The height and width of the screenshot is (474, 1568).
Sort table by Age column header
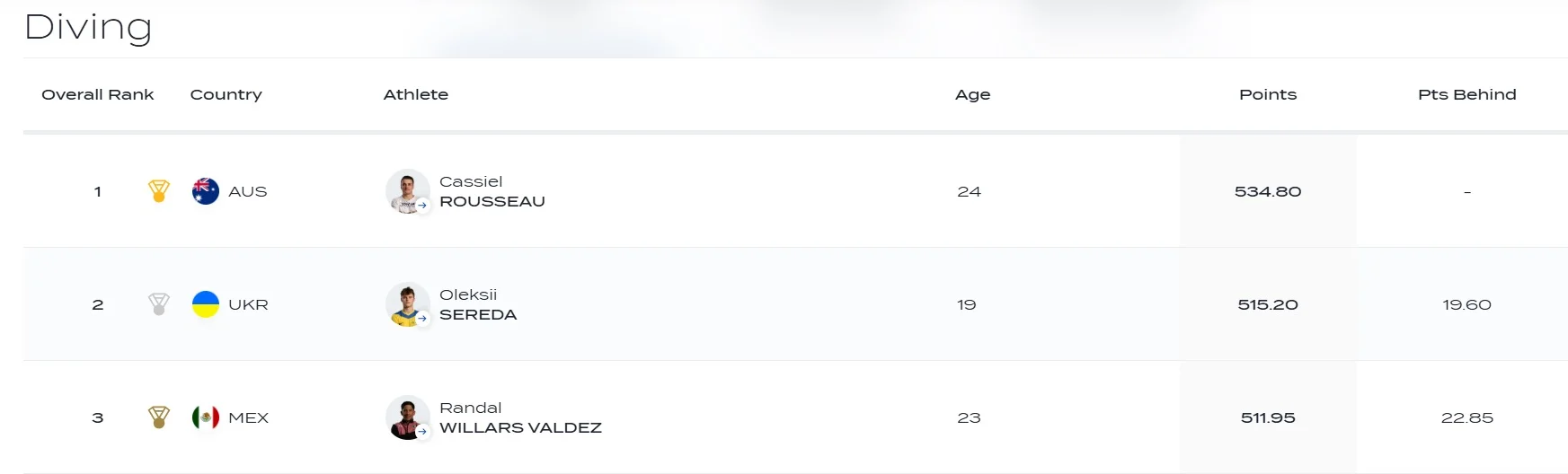[972, 94]
